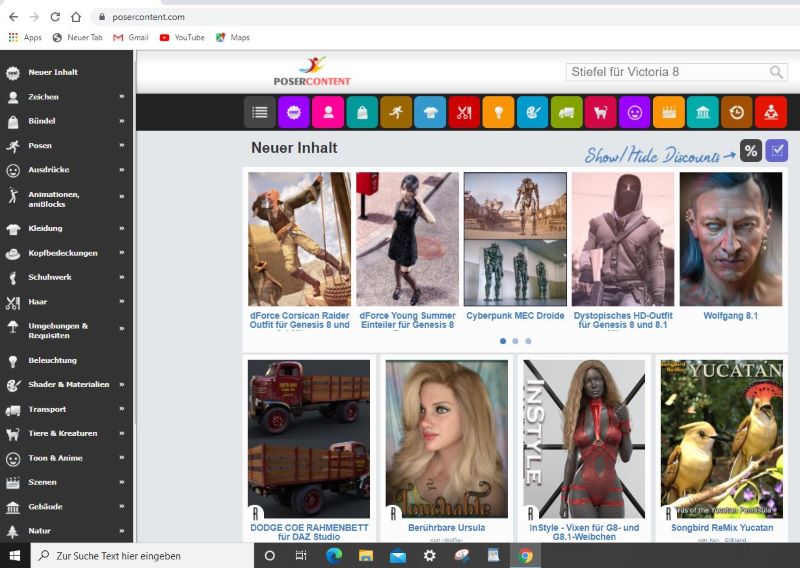This screenshot has height=568, width=800.
Task: Open Microsoft Edge from the taskbar
Action: point(334,555)
